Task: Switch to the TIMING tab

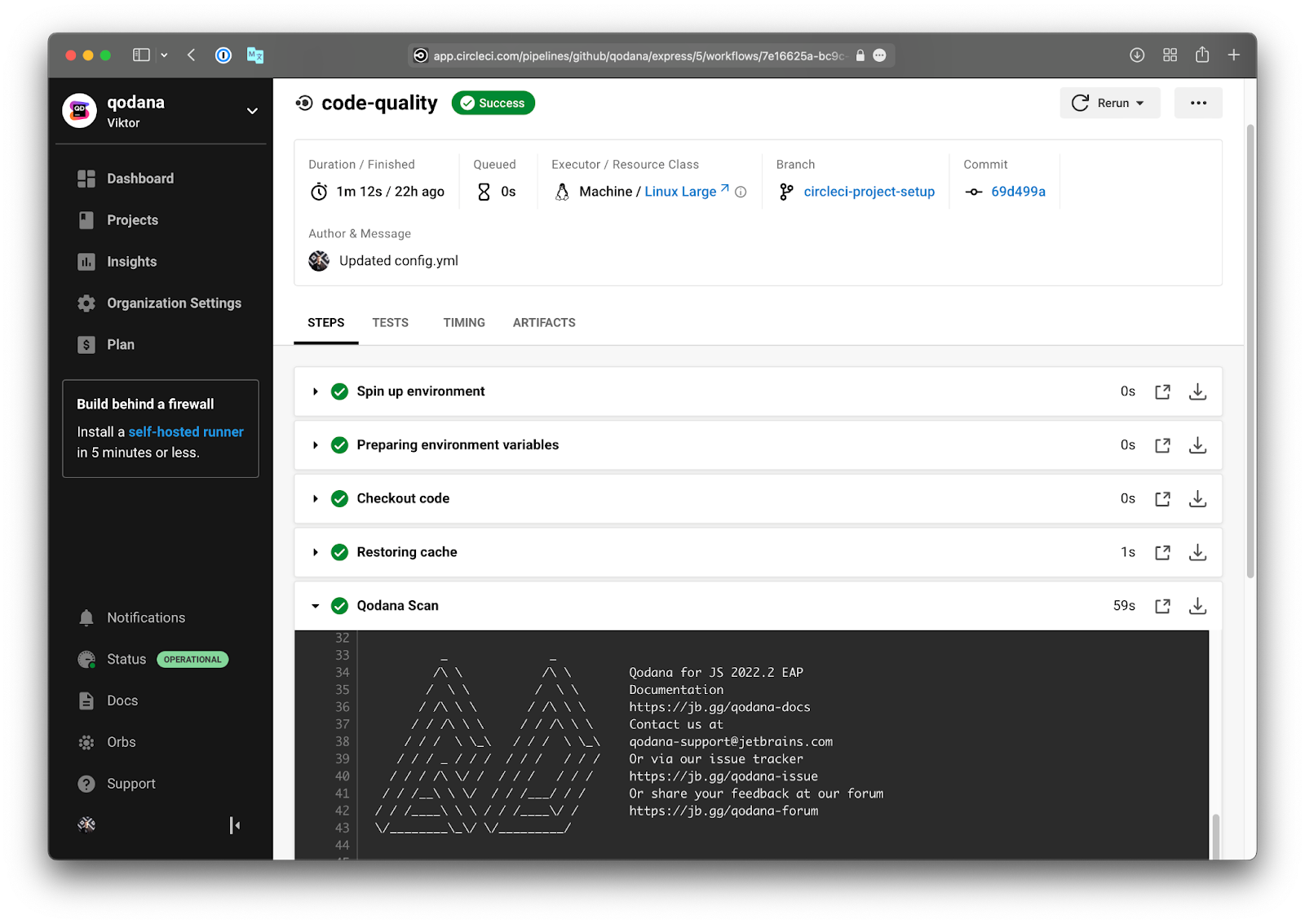Action: 464,323
